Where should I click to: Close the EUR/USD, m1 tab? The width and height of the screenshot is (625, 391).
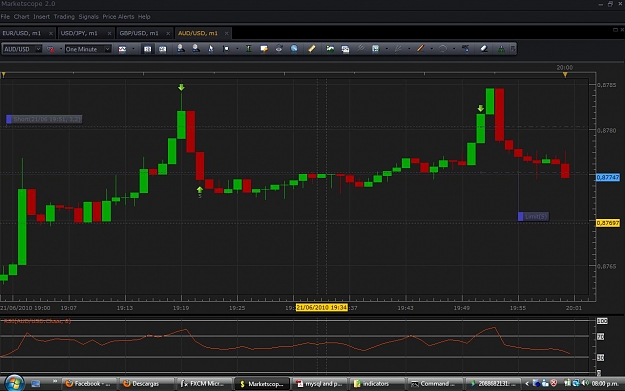[x=51, y=33]
